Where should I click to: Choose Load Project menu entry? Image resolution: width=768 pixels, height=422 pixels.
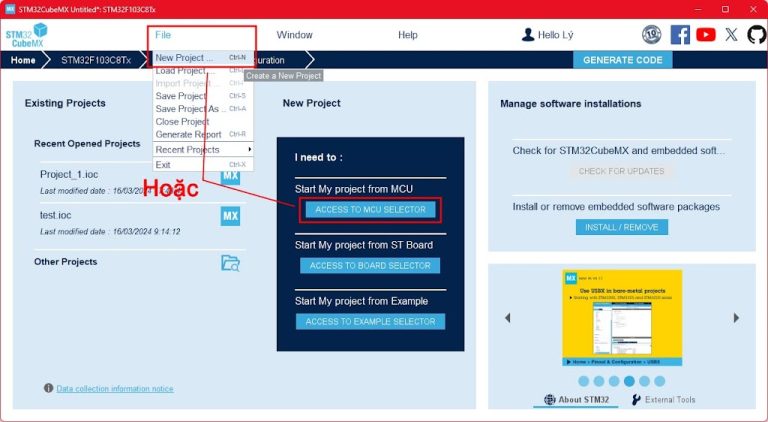click(x=203, y=70)
